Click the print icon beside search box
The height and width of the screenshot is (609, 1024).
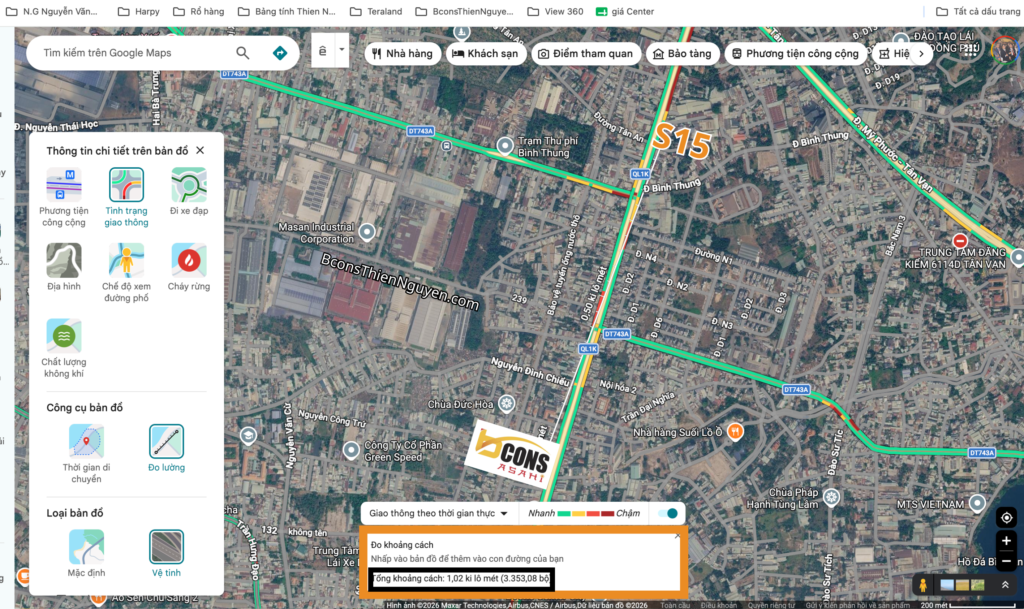point(323,50)
